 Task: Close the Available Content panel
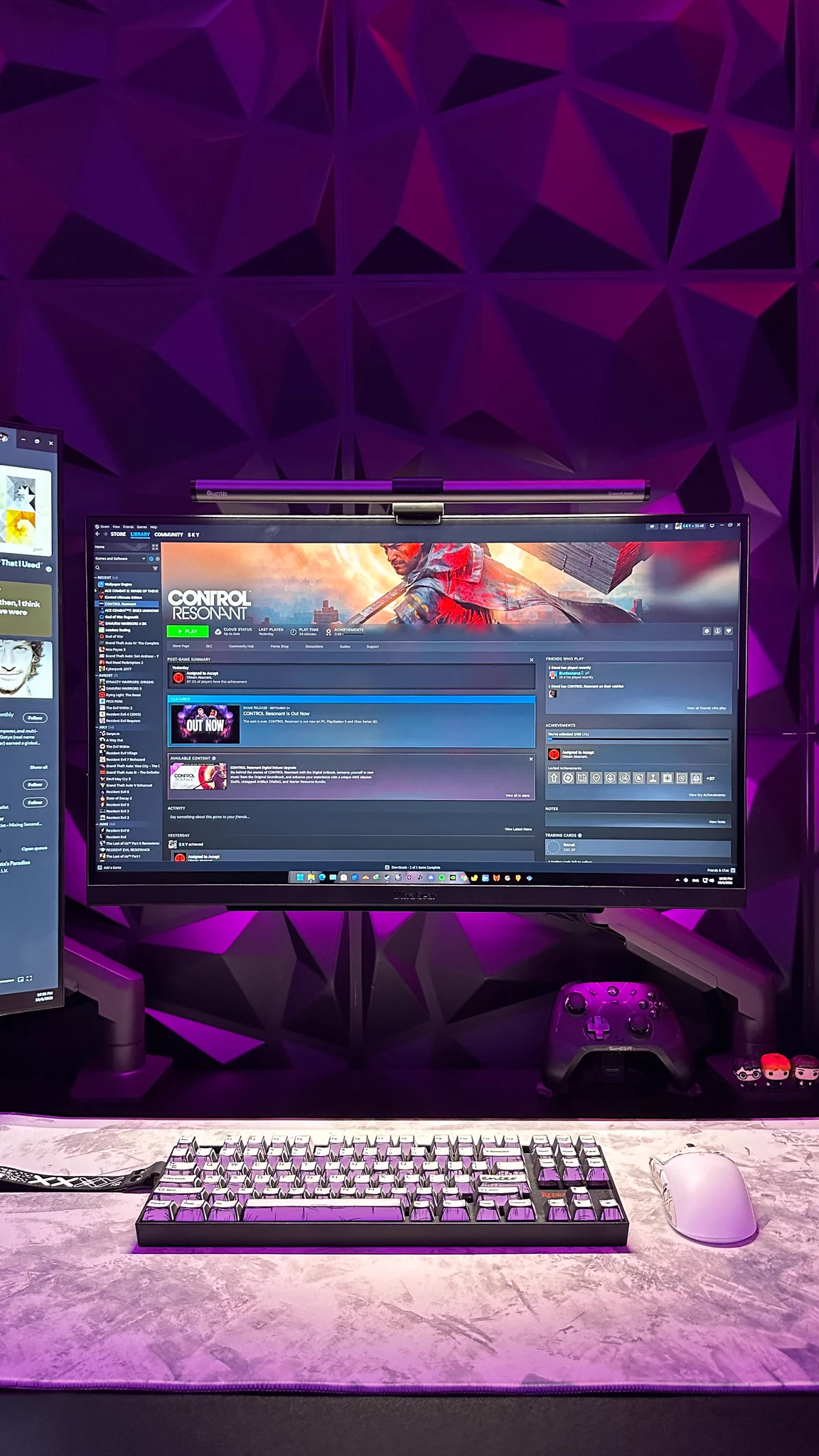coord(531,759)
